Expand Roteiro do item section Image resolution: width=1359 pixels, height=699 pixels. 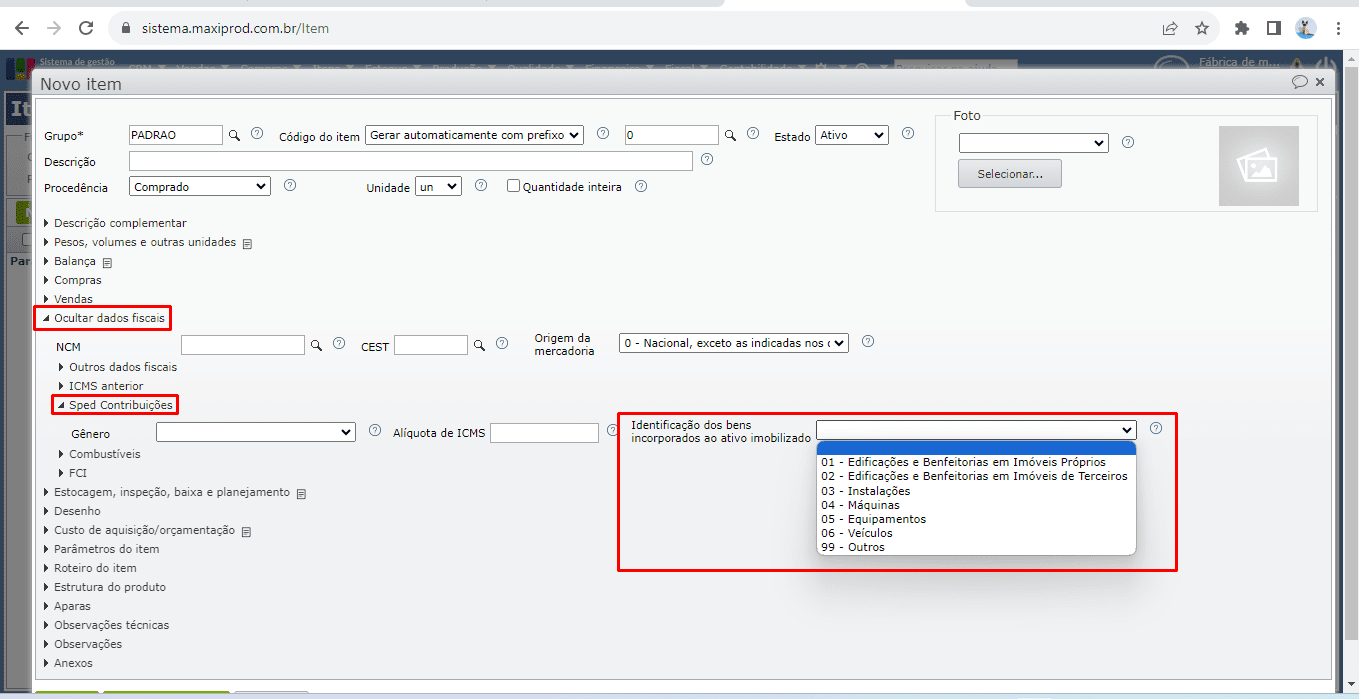coord(89,568)
